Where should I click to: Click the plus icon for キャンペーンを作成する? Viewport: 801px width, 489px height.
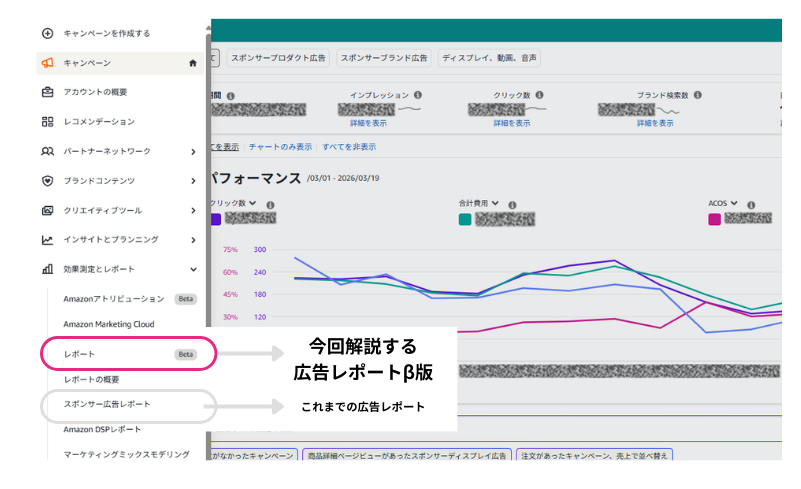[x=47, y=33]
